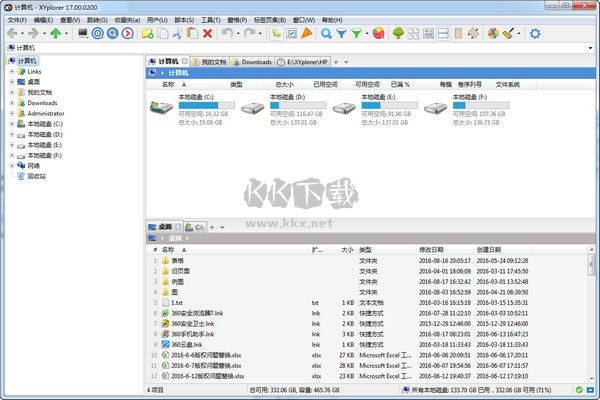Click the copy pages toolbar icon
The width and height of the screenshot is (600, 400).
point(163,34)
